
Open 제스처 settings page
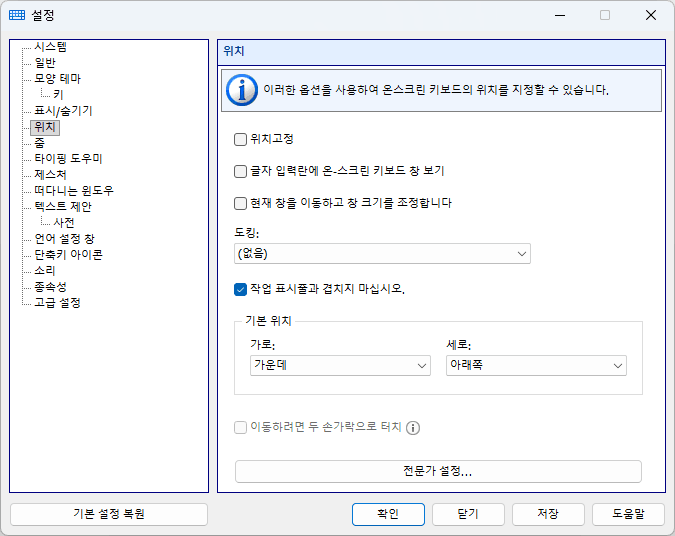(x=50, y=175)
